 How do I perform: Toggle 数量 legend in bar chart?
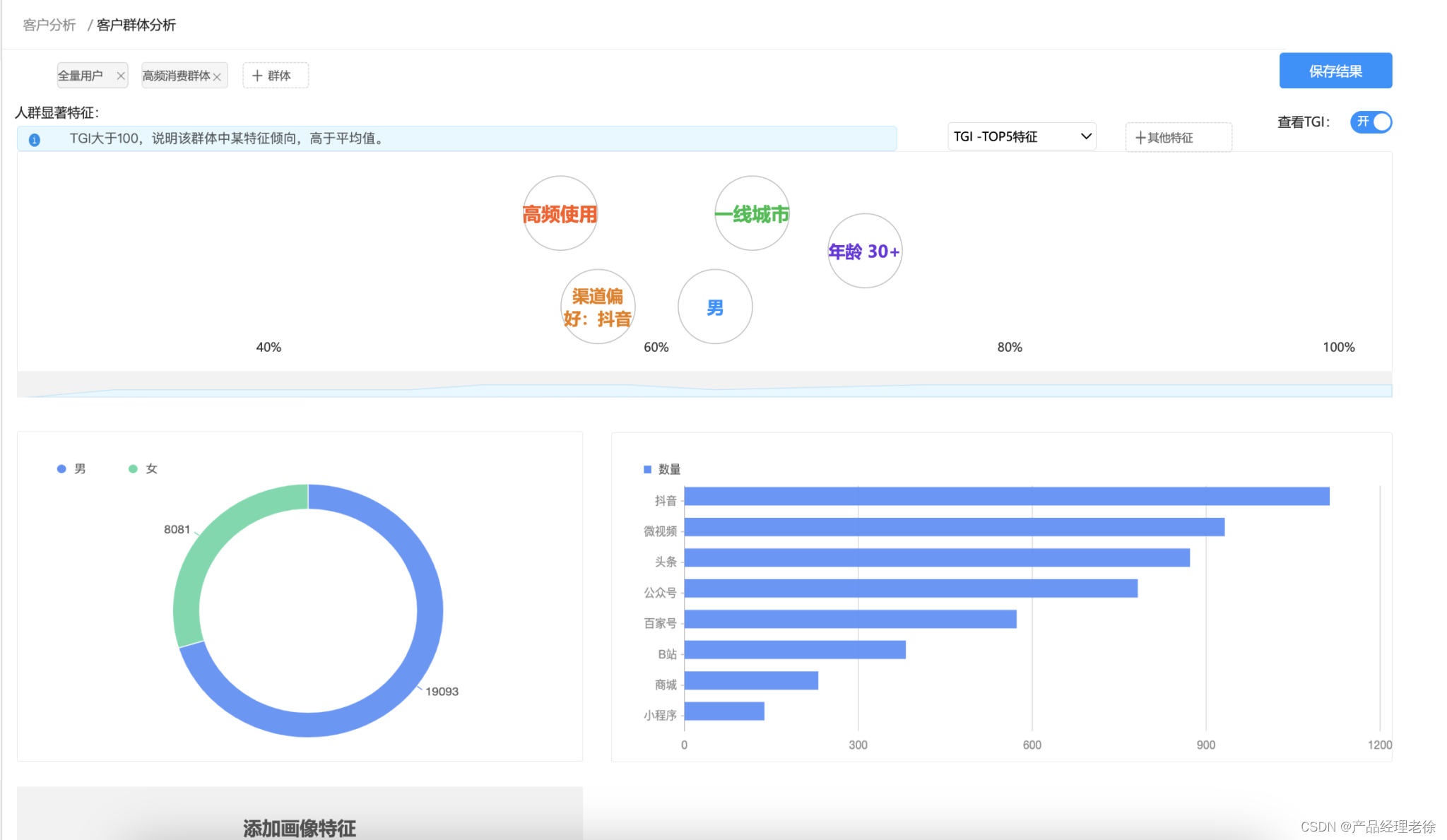coord(661,469)
